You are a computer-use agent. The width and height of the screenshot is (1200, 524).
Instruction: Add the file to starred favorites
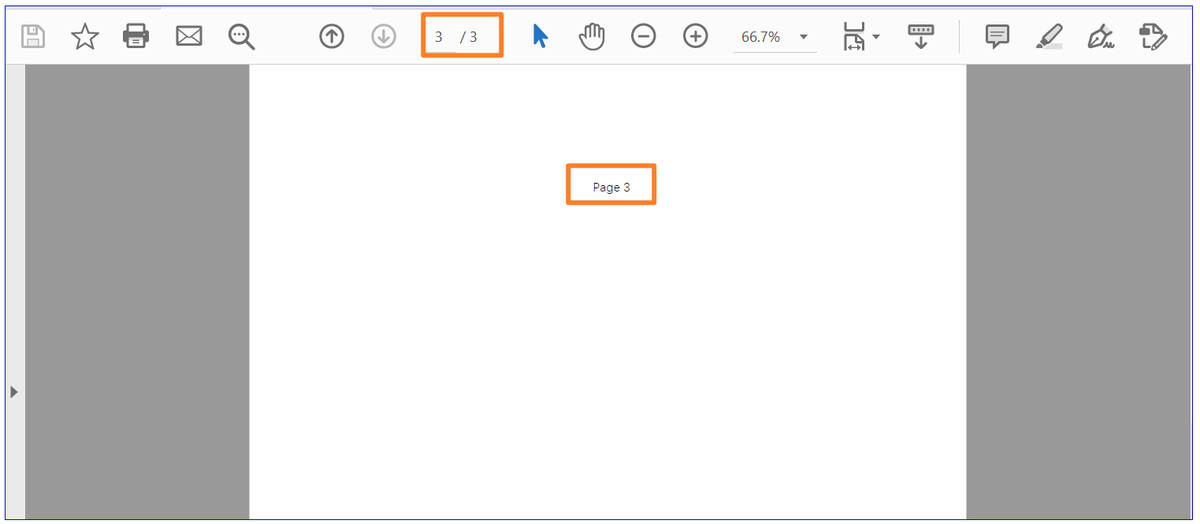[x=85, y=37]
